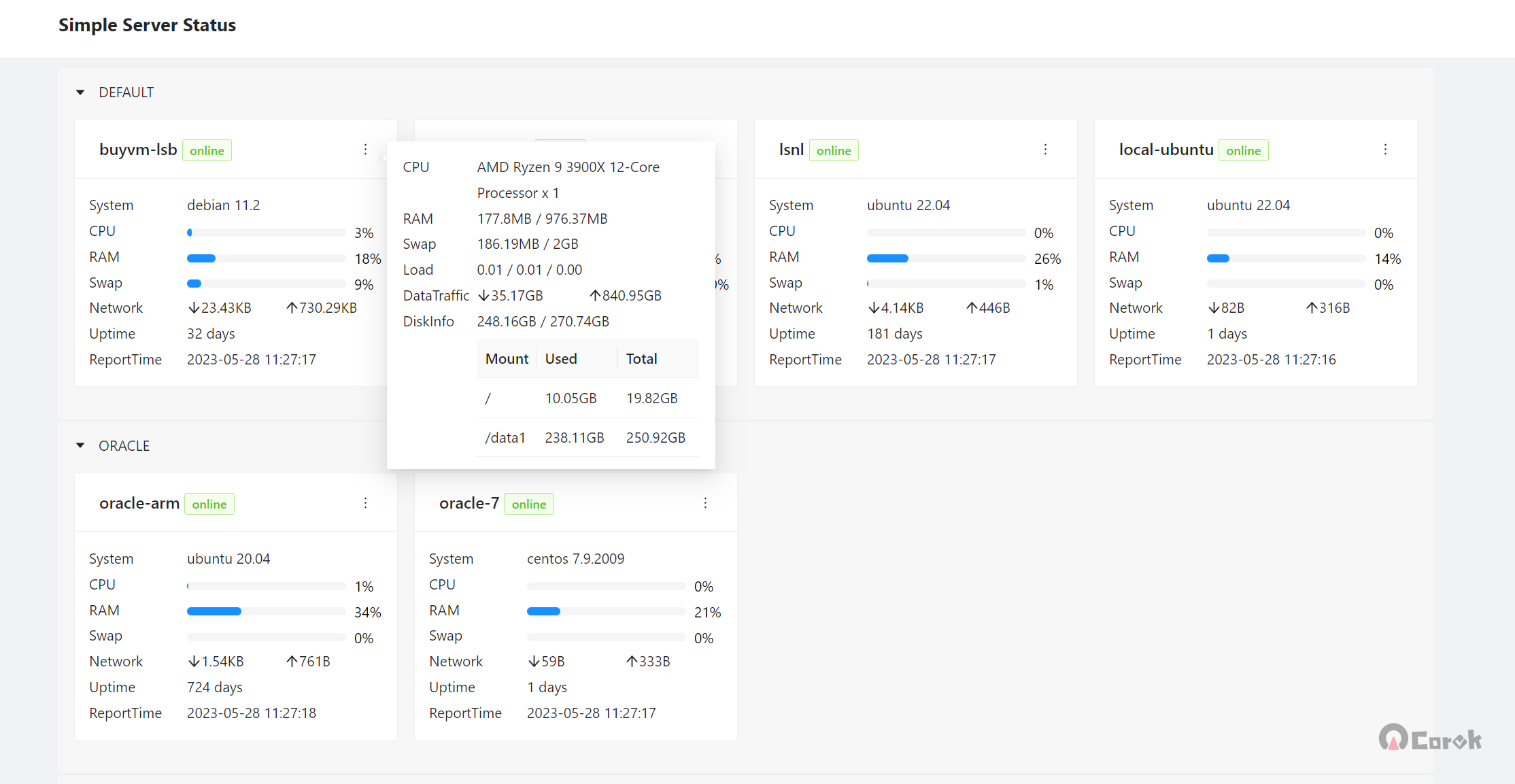Viewport: 1515px width, 784px height.
Task: Click the /data1 mount row in DiskInfo
Action: 505,437
